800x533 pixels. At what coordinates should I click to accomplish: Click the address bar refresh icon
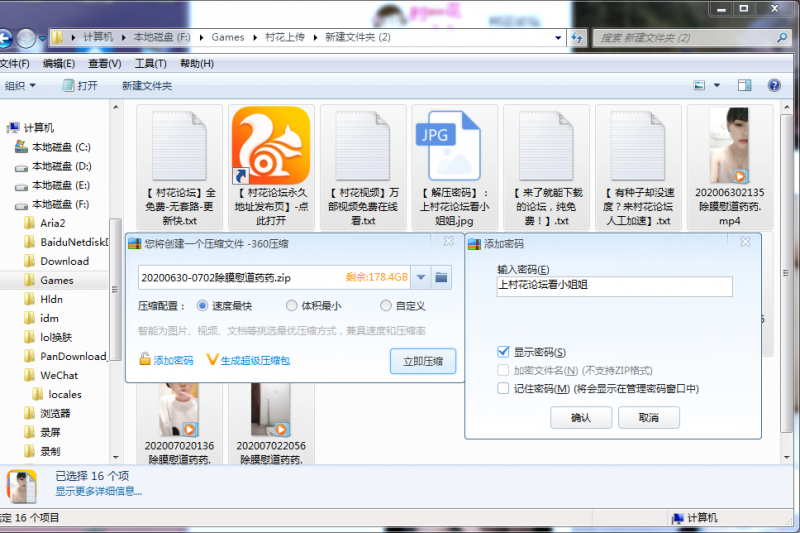tap(576, 37)
